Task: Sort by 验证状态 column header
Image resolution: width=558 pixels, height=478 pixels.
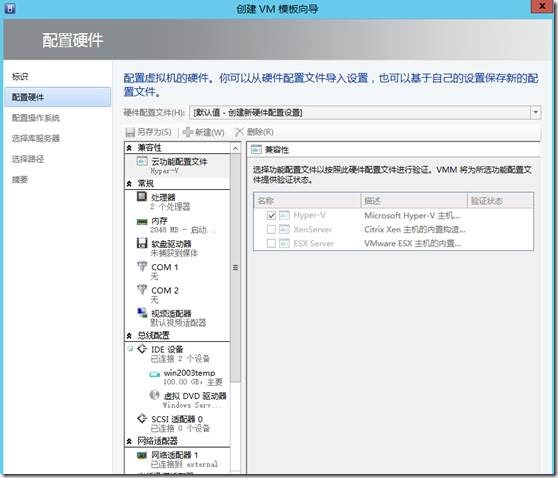Action: point(500,201)
